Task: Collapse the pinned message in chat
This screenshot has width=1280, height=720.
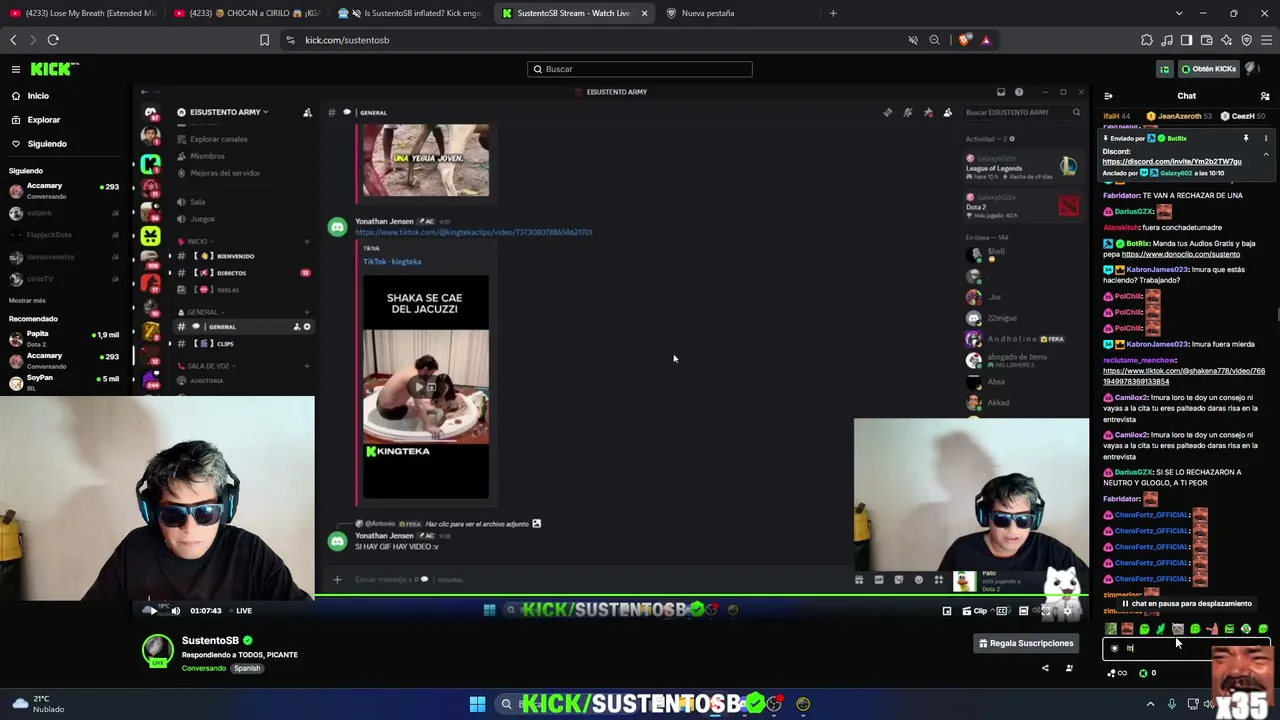Action: [x=1266, y=155]
